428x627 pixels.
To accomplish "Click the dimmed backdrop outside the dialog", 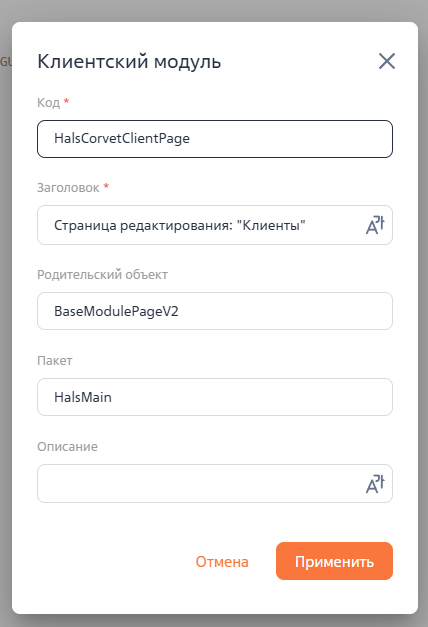I will pyautogui.click(x=214, y=10).
